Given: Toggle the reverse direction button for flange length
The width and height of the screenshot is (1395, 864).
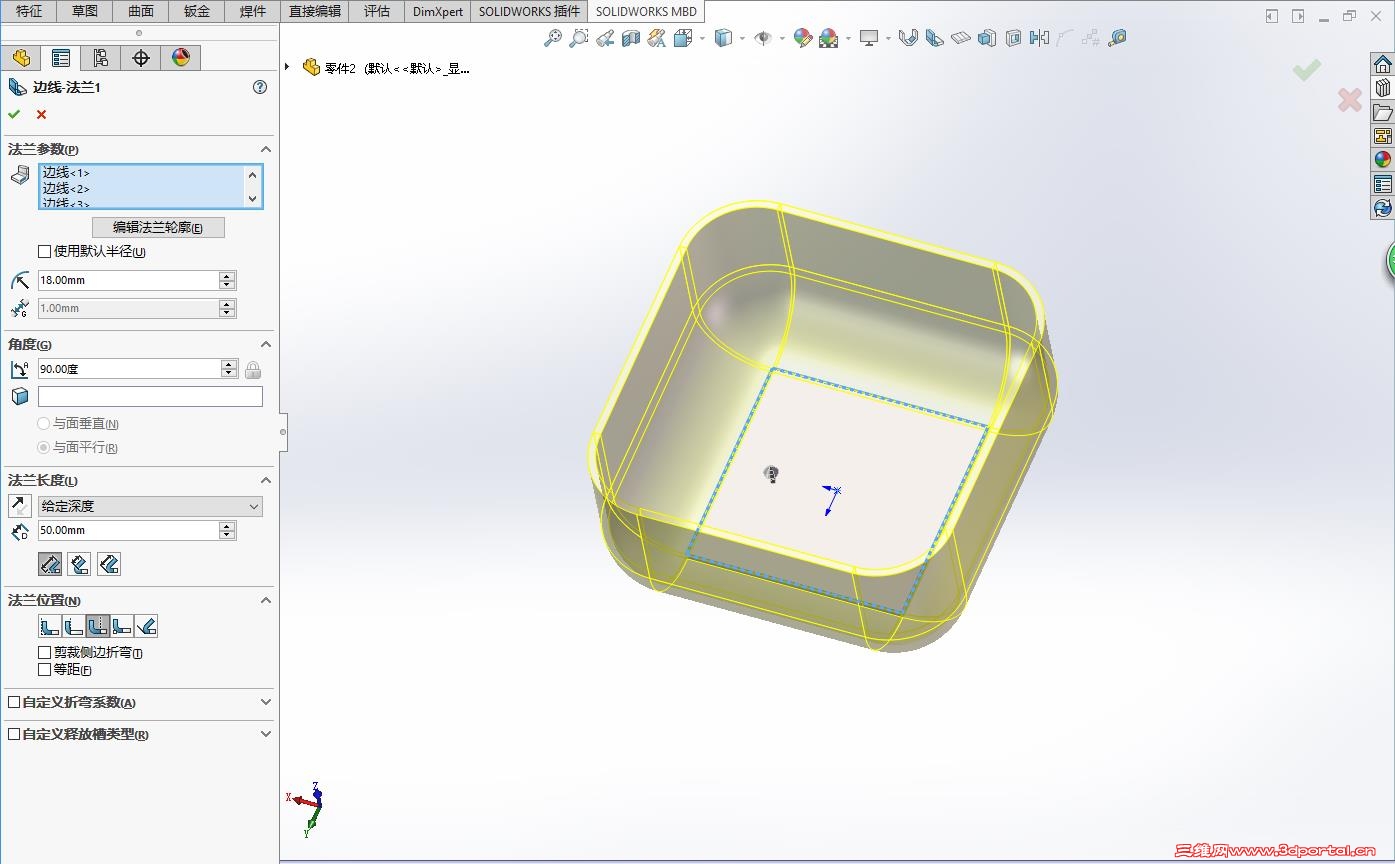Looking at the screenshot, I should point(20,506).
